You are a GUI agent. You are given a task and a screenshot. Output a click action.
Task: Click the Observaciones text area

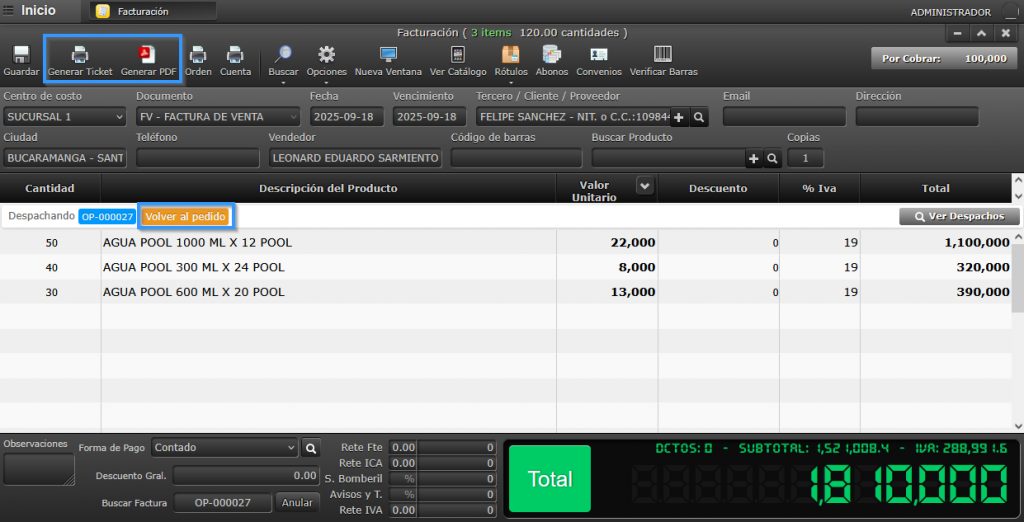click(x=38, y=469)
